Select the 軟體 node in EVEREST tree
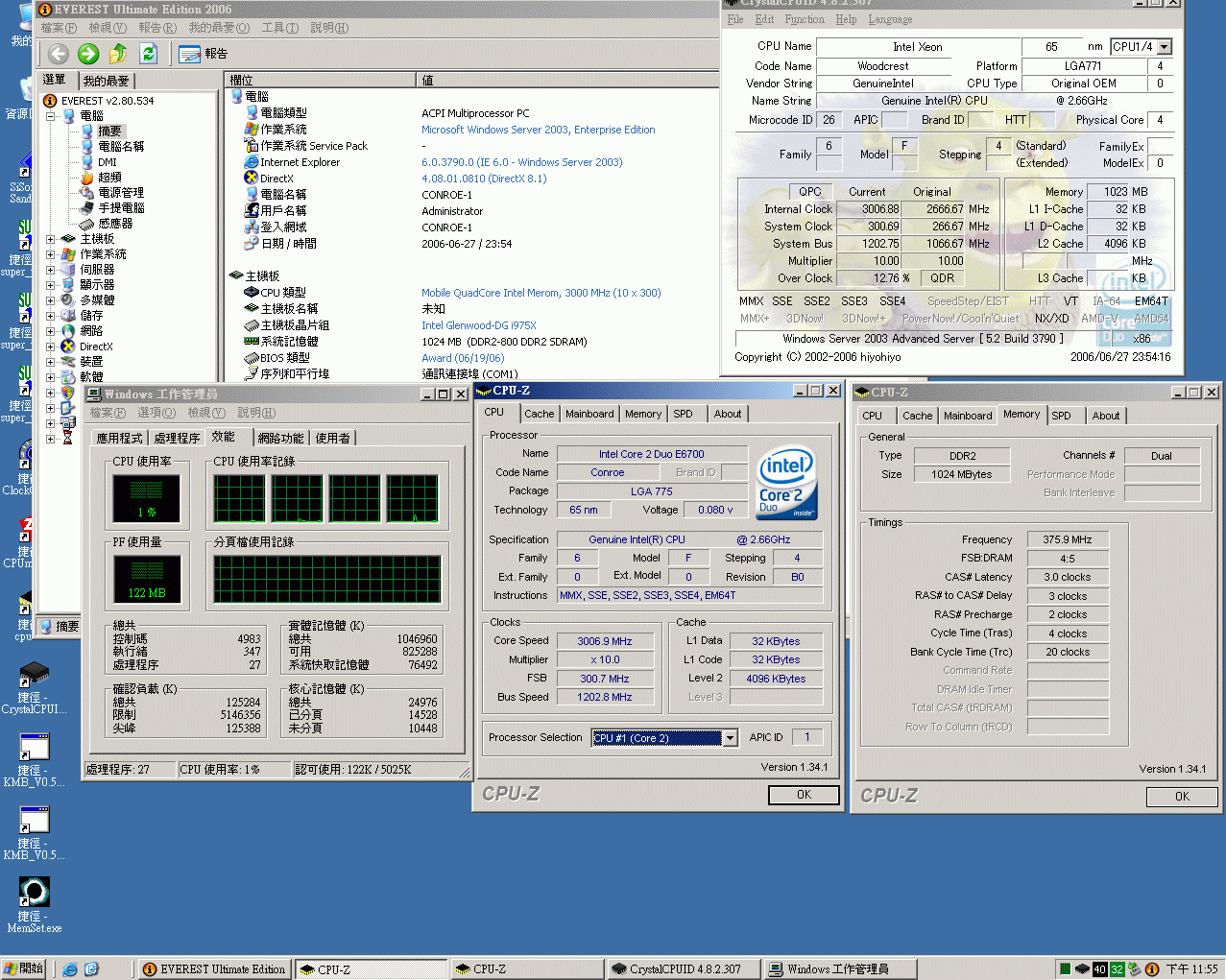 [x=91, y=377]
